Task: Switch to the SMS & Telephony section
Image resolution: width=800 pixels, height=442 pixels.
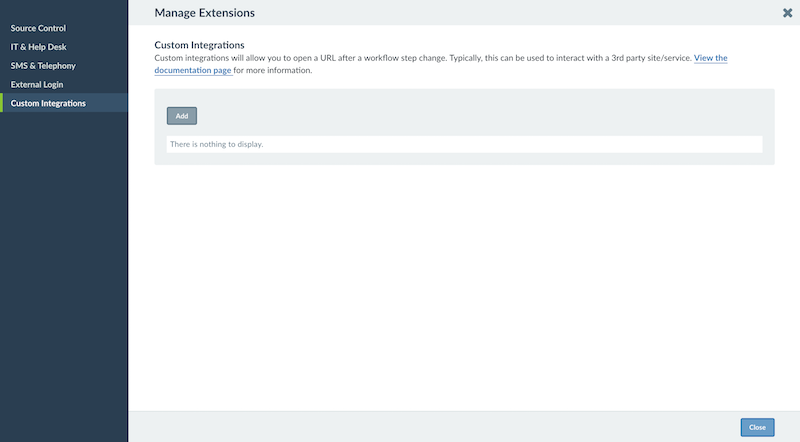Action: (x=43, y=66)
